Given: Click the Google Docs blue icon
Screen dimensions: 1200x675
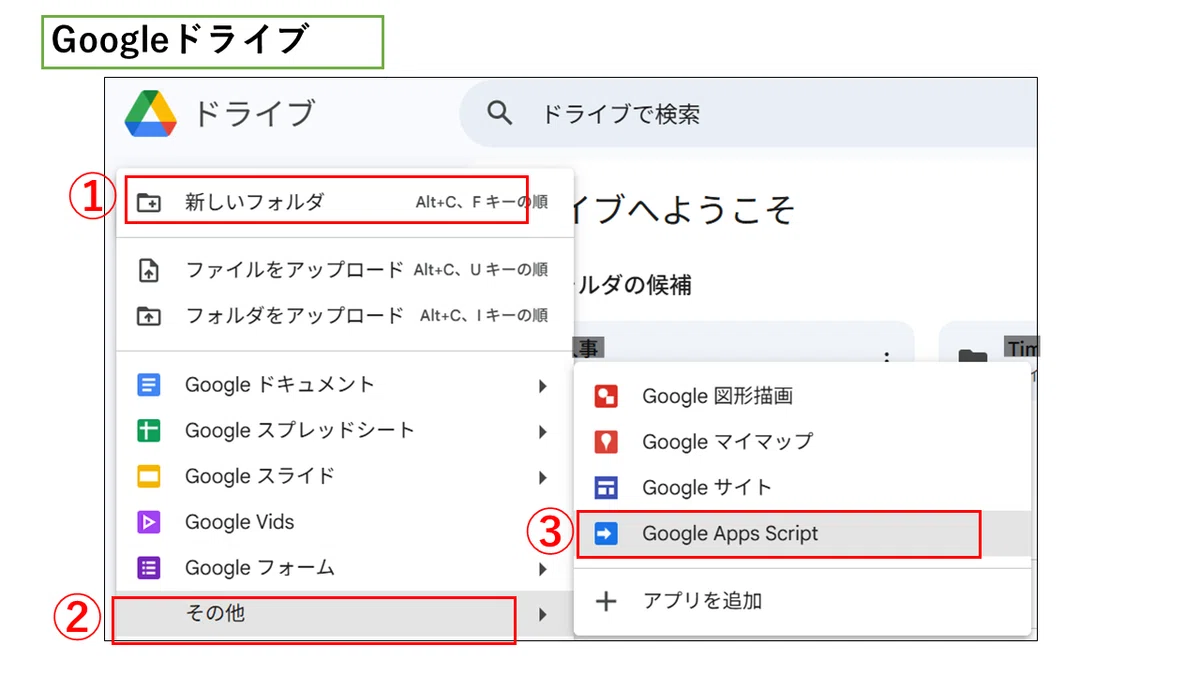Looking at the screenshot, I should click(149, 384).
